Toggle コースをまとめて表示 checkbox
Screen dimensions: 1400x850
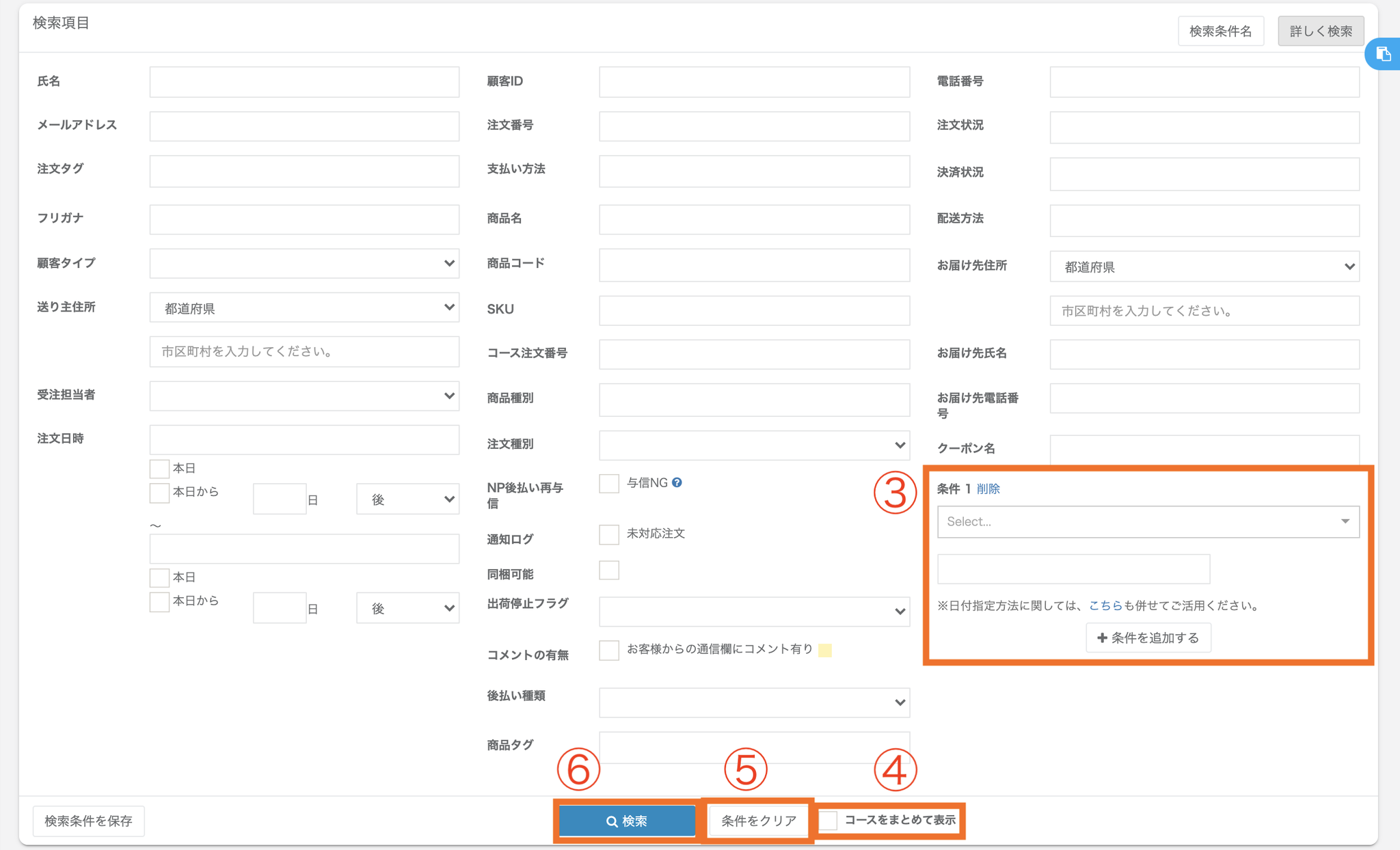coord(829,821)
